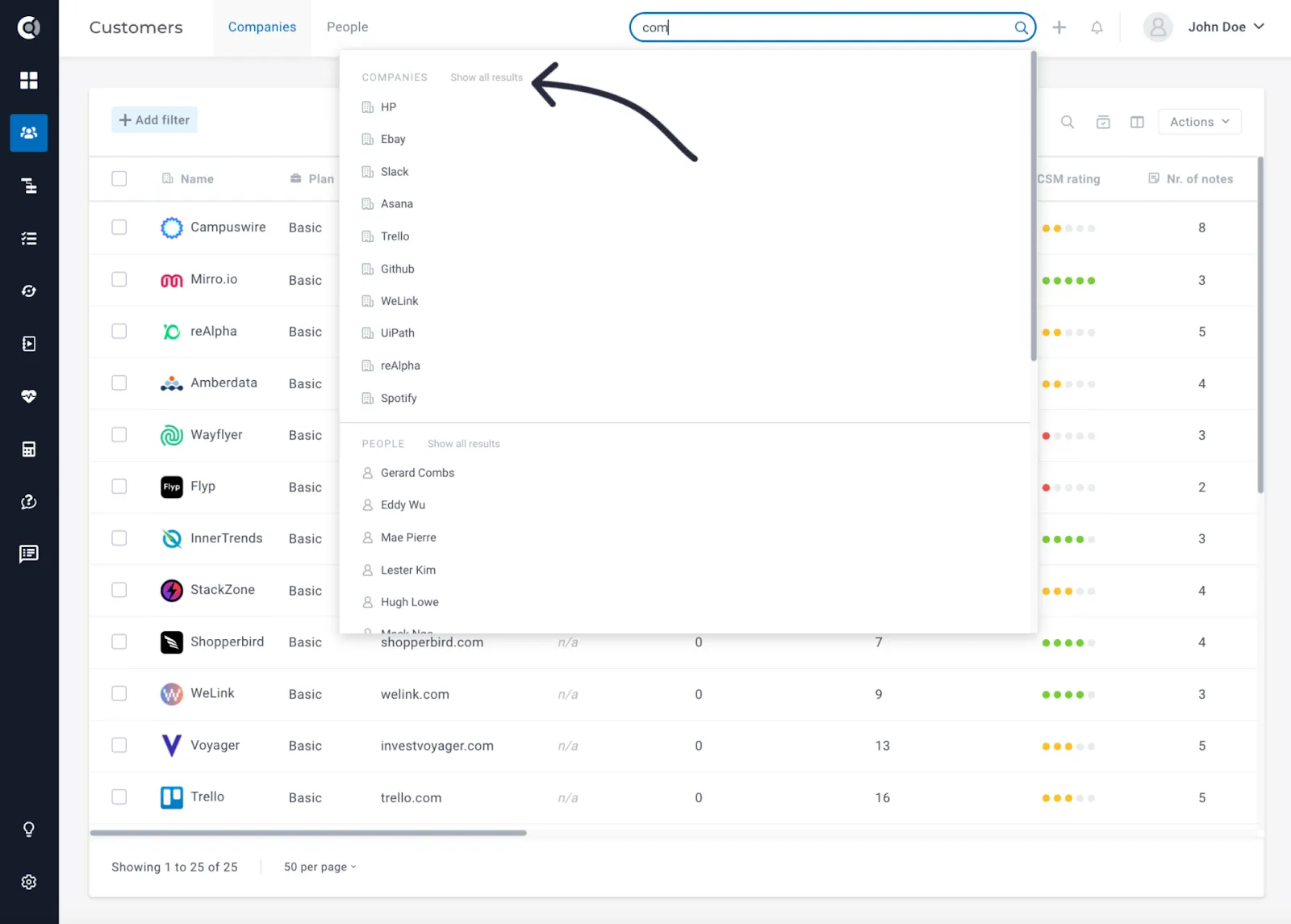Screen dimensions: 1291x924
Task: Check the Trello row checkbox
Action: 119,796
